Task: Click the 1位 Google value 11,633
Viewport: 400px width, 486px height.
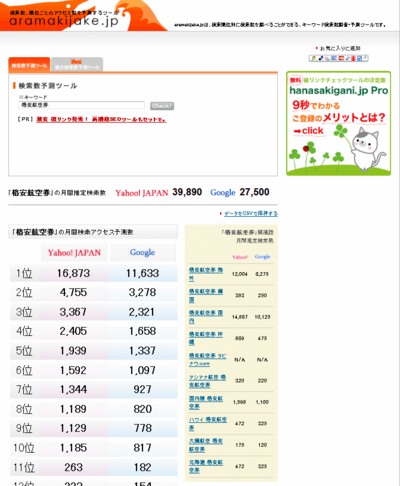Action: tap(143, 273)
